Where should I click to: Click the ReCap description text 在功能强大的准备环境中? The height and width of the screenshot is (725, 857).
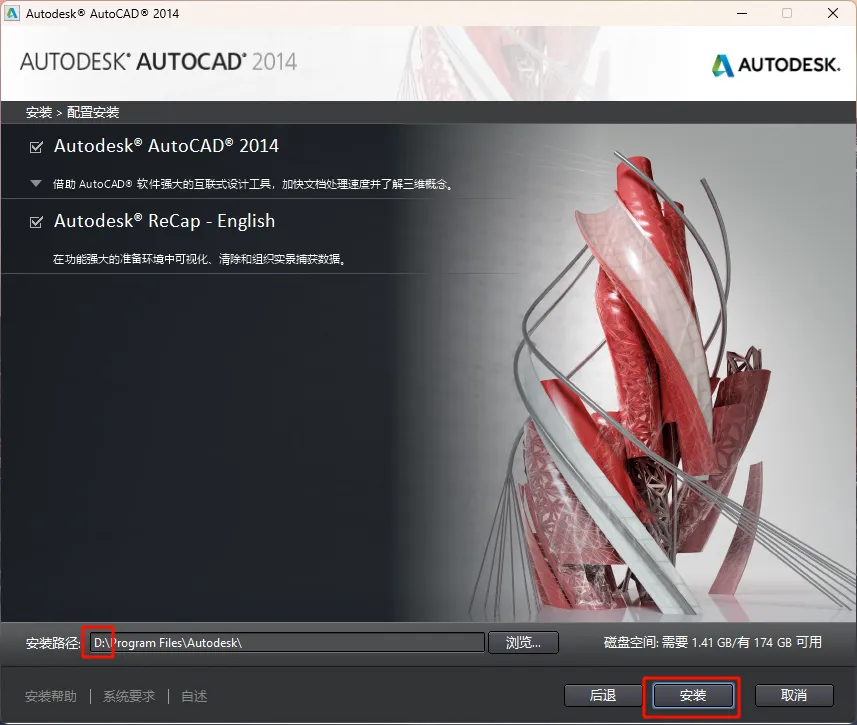point(199,259)
